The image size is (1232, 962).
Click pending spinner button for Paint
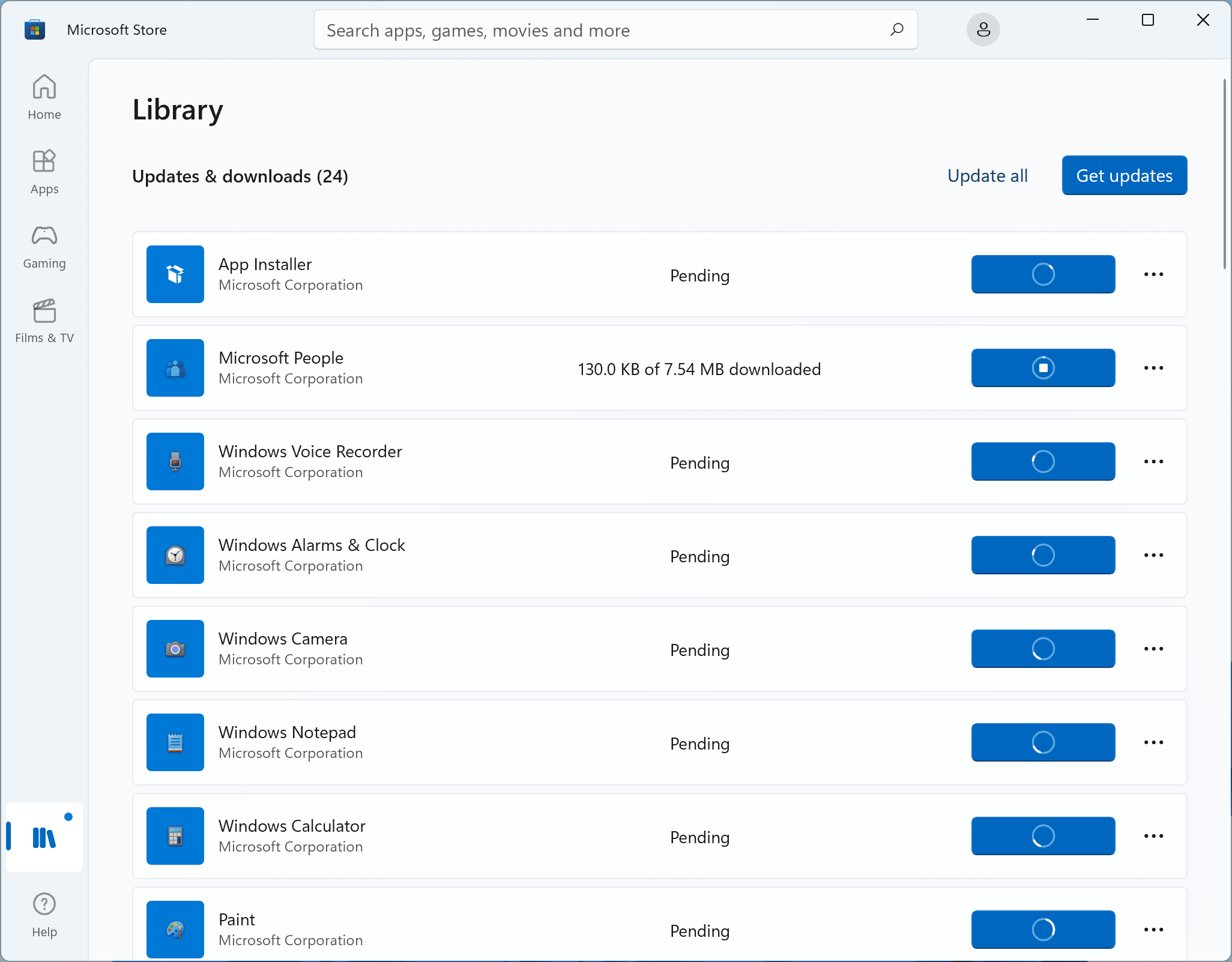[x=1043, y=930]
